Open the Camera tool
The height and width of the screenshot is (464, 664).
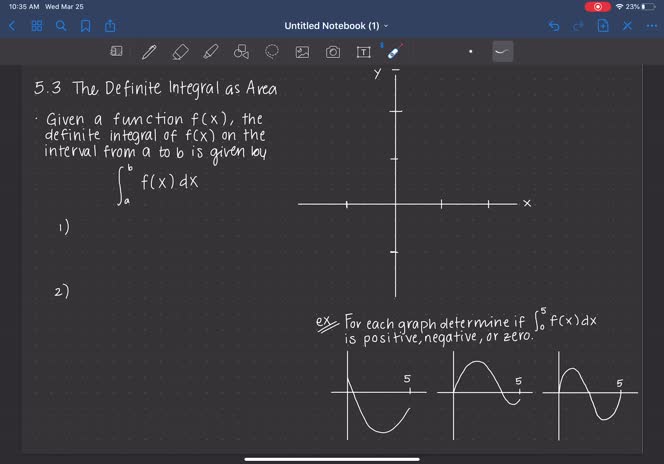click(x=333, y=52)
